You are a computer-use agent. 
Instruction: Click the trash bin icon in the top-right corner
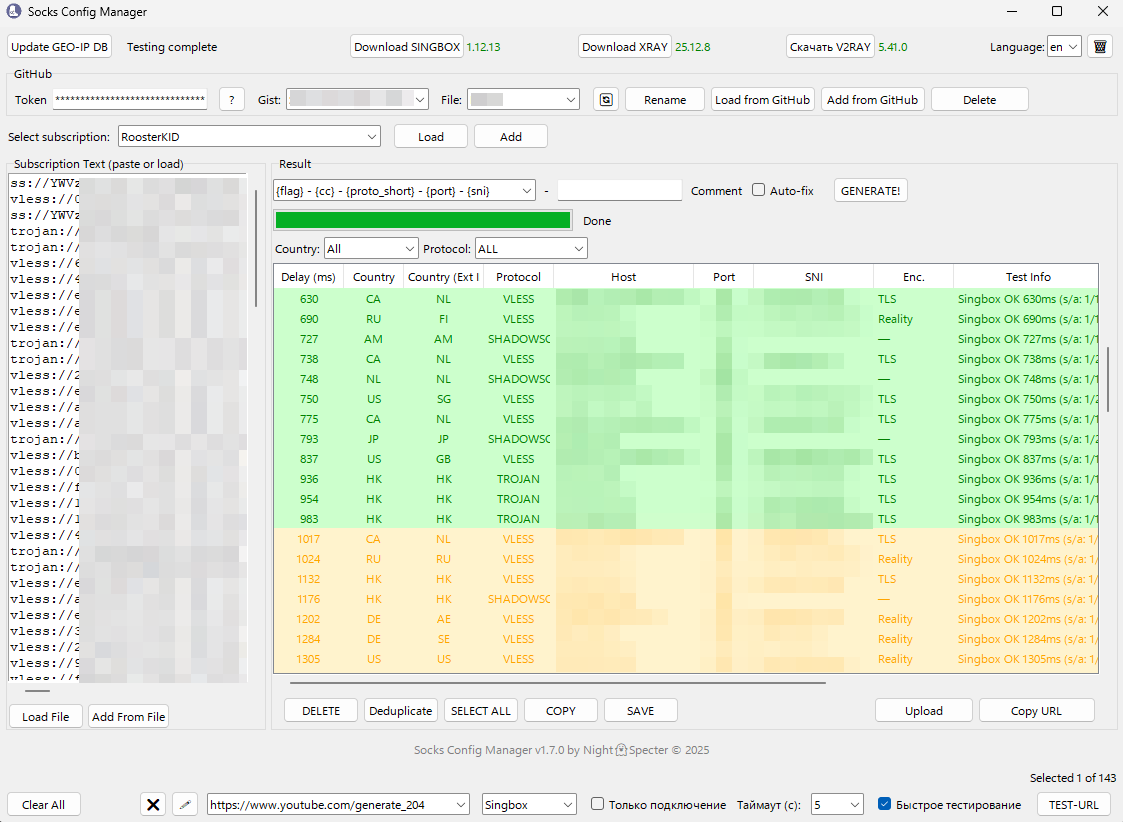click(x=1099, y=46)
